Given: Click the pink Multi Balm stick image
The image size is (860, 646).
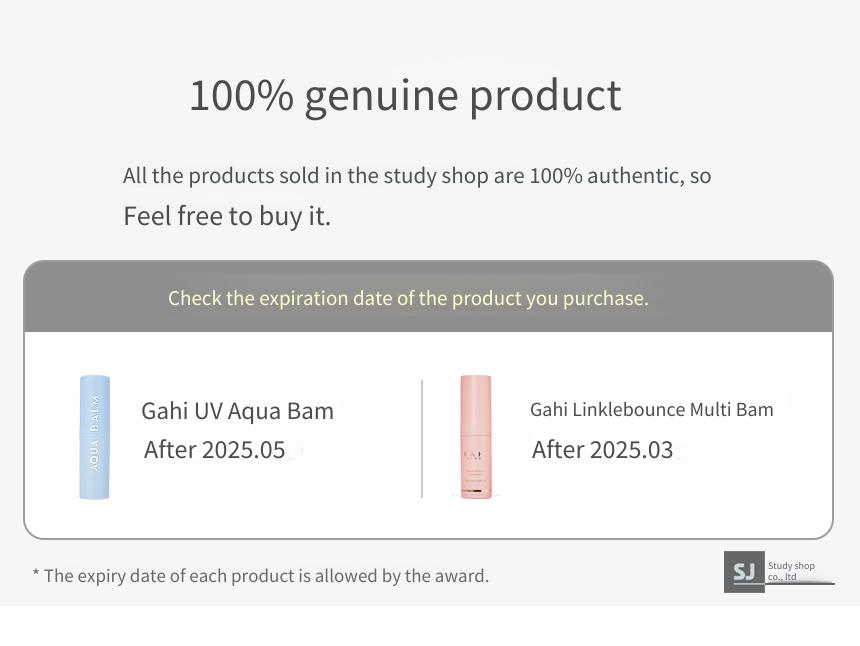Looking at the screenshot, I should click(x=476, y=437).
